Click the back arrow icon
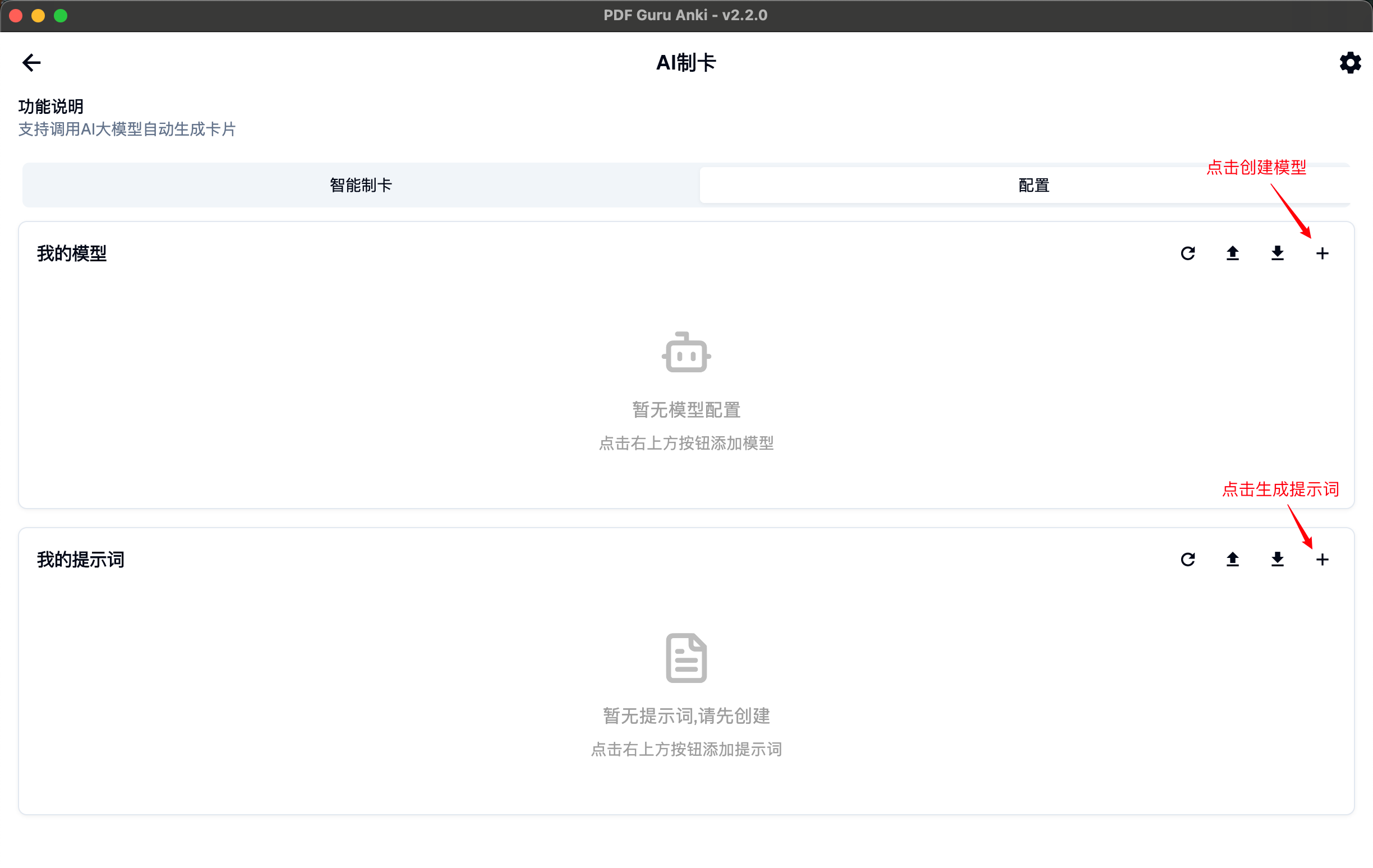This screenshot has width=1373, height=868. click(31, 63)
